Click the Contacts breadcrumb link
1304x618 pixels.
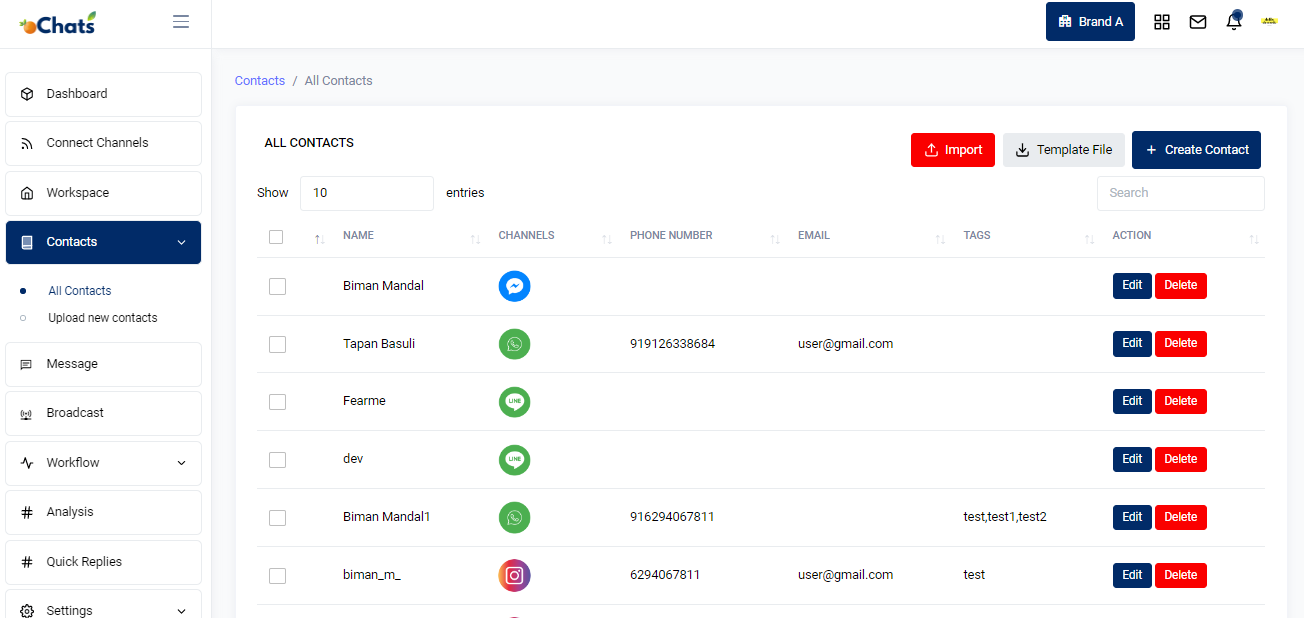click(260, 81)
